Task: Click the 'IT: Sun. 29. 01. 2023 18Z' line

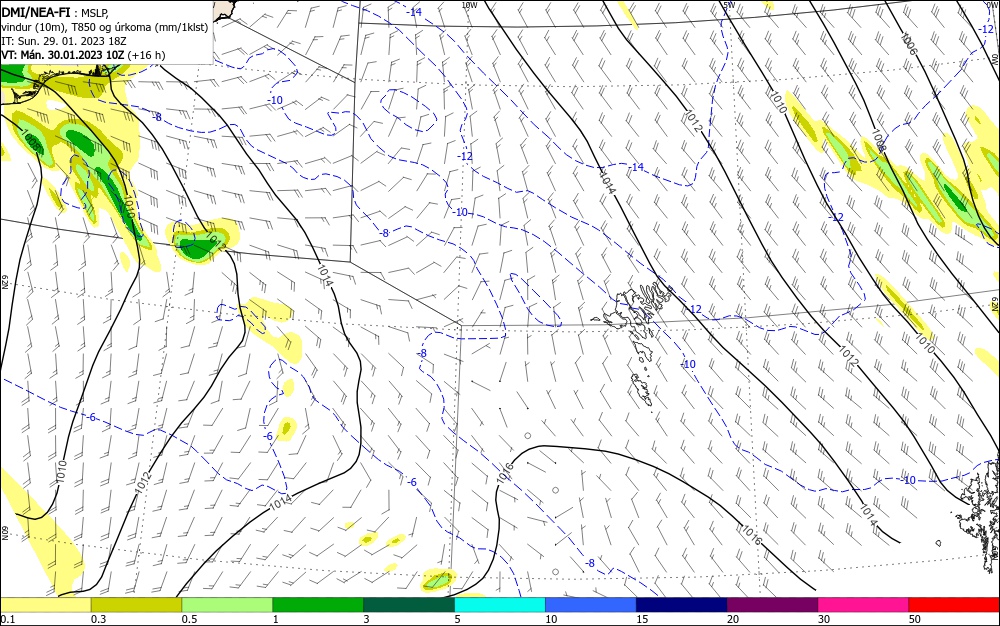Action: (64, 41)
